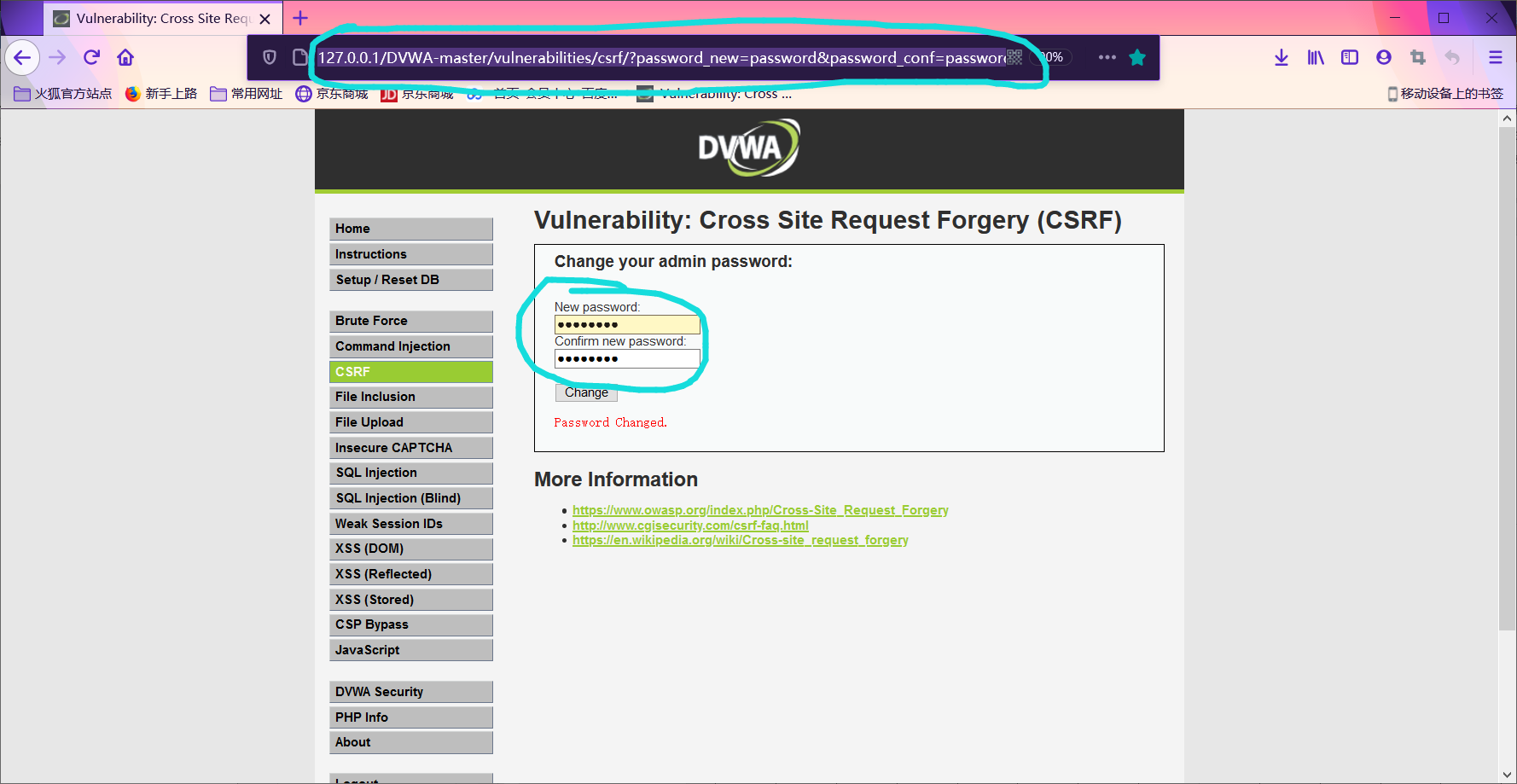Image resolution: width=1517 pixels, height=784 pixels.
Task: Open the Instructions page
Action: click(411, 254)
